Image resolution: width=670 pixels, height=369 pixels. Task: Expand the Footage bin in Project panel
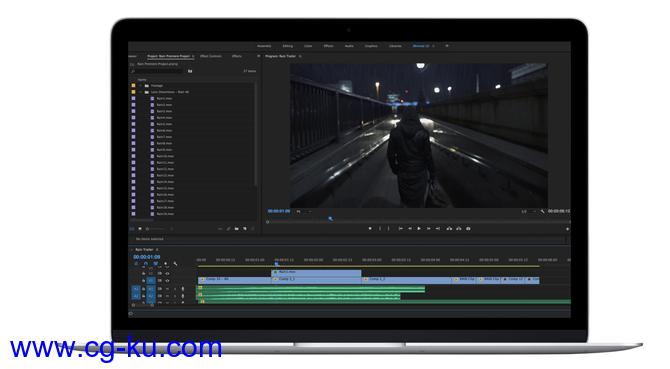[141, 85]
